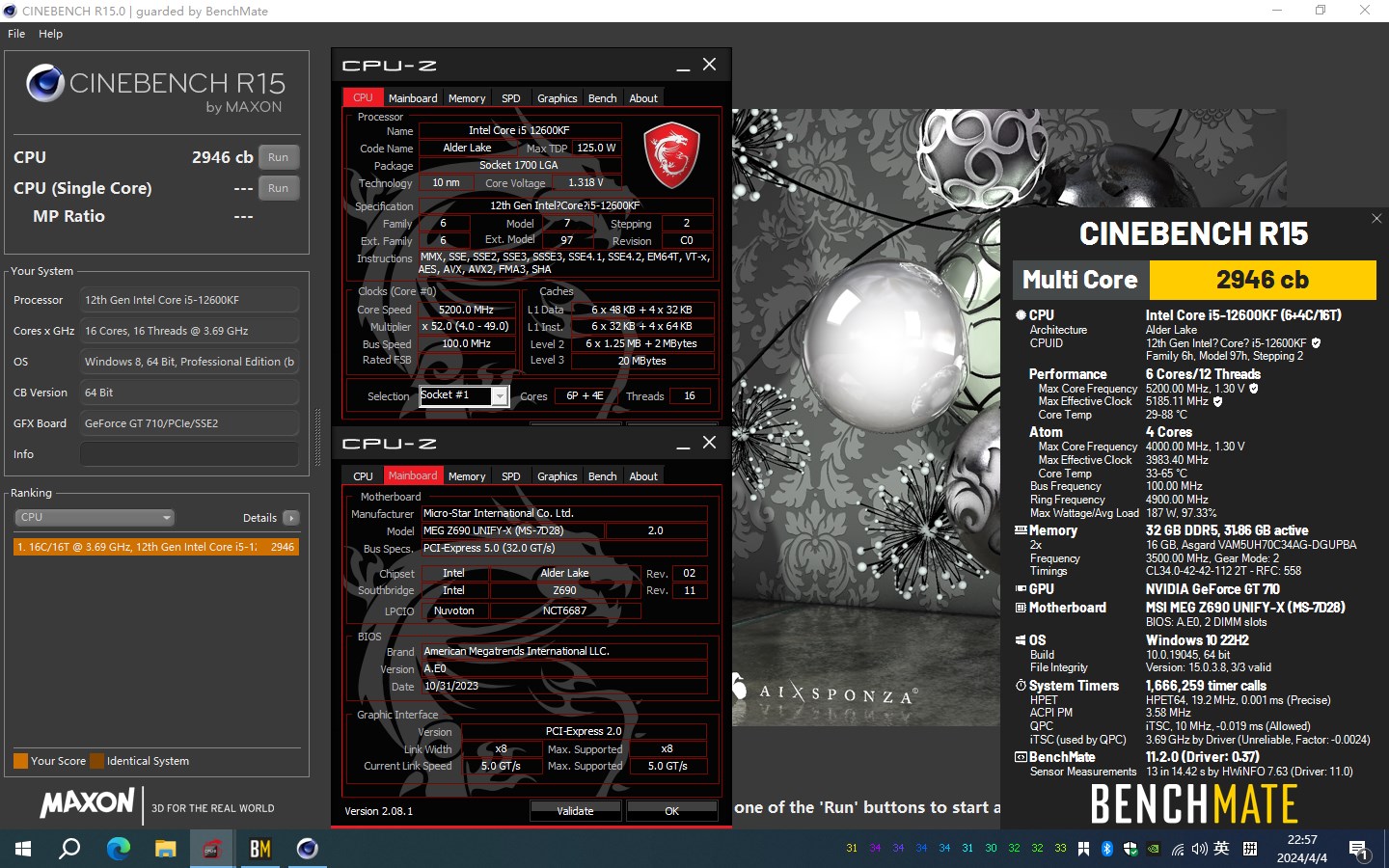The height and width of the screenshot is (868, 1389).
Task: Open SPD tab in lower CPU-Z window
Action: click(x=511, y=476)
